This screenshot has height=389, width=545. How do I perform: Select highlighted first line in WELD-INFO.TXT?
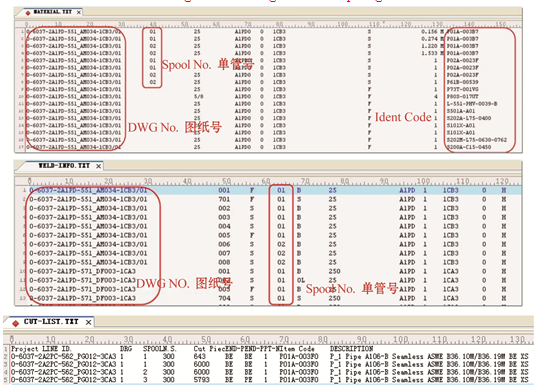[268, 190]
